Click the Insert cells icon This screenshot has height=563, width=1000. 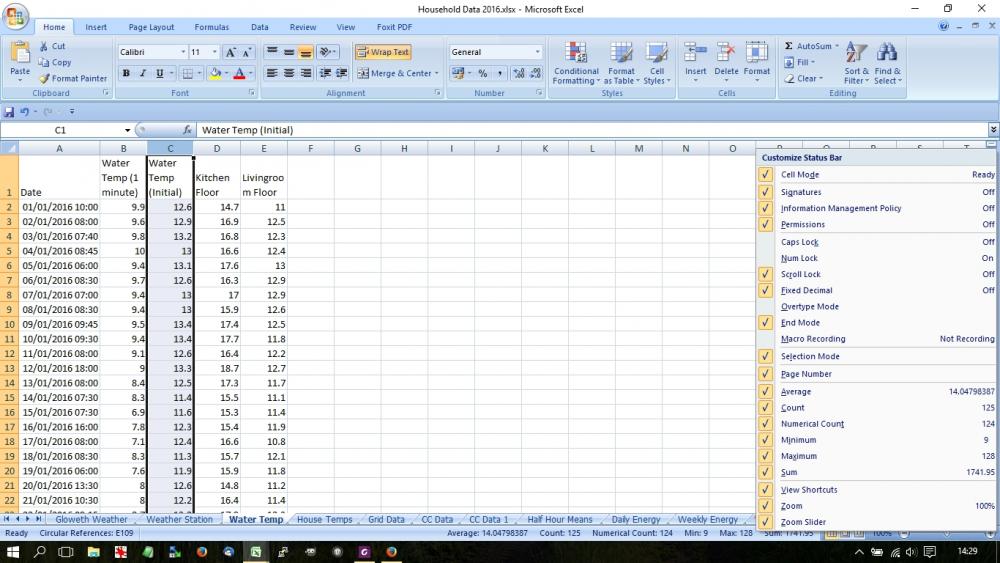[695, 52]
